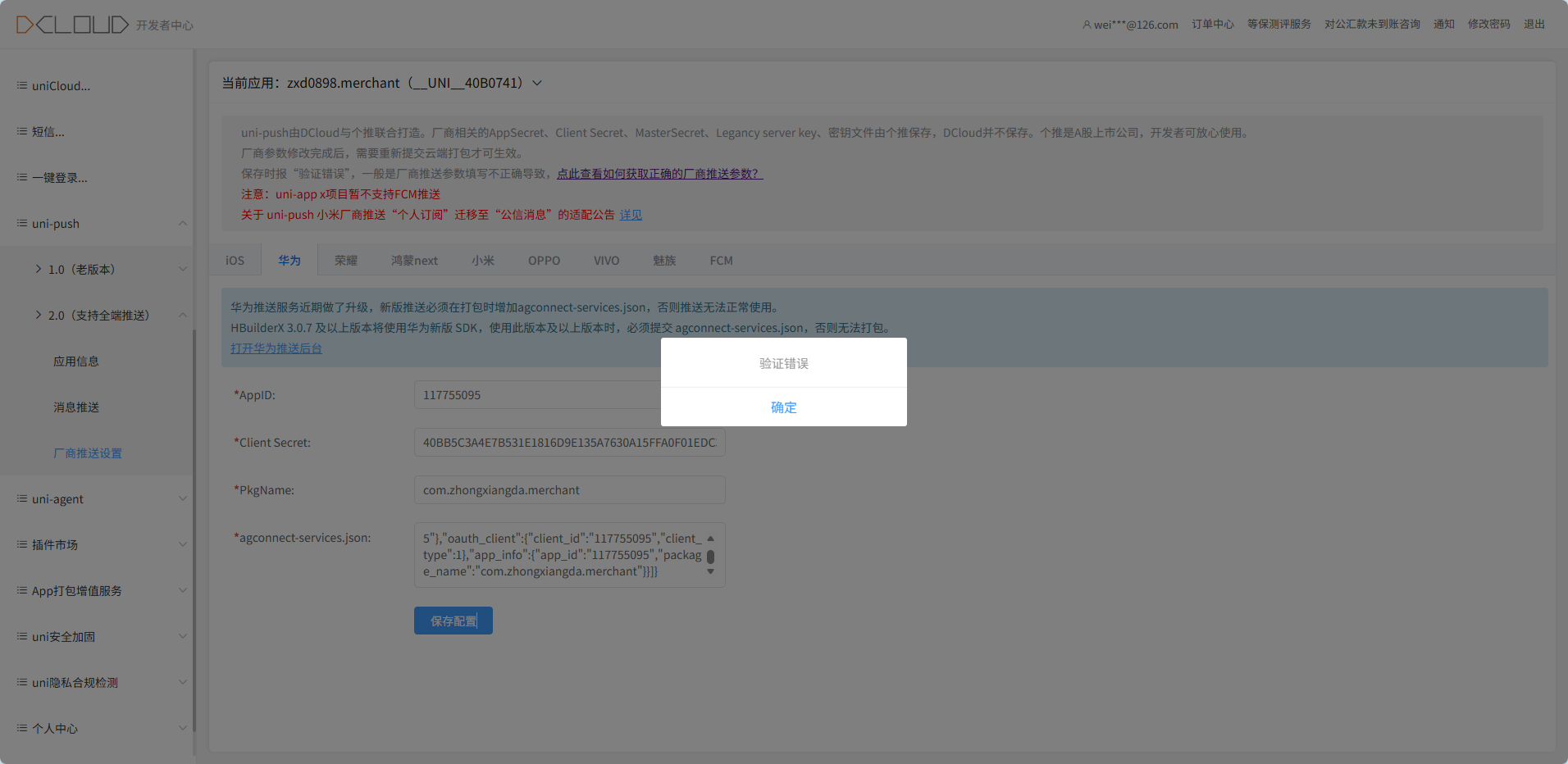Screen dimensions: 1568x764
Task: Click the uni安全加固 sidebar list icon
Action: 22,636
